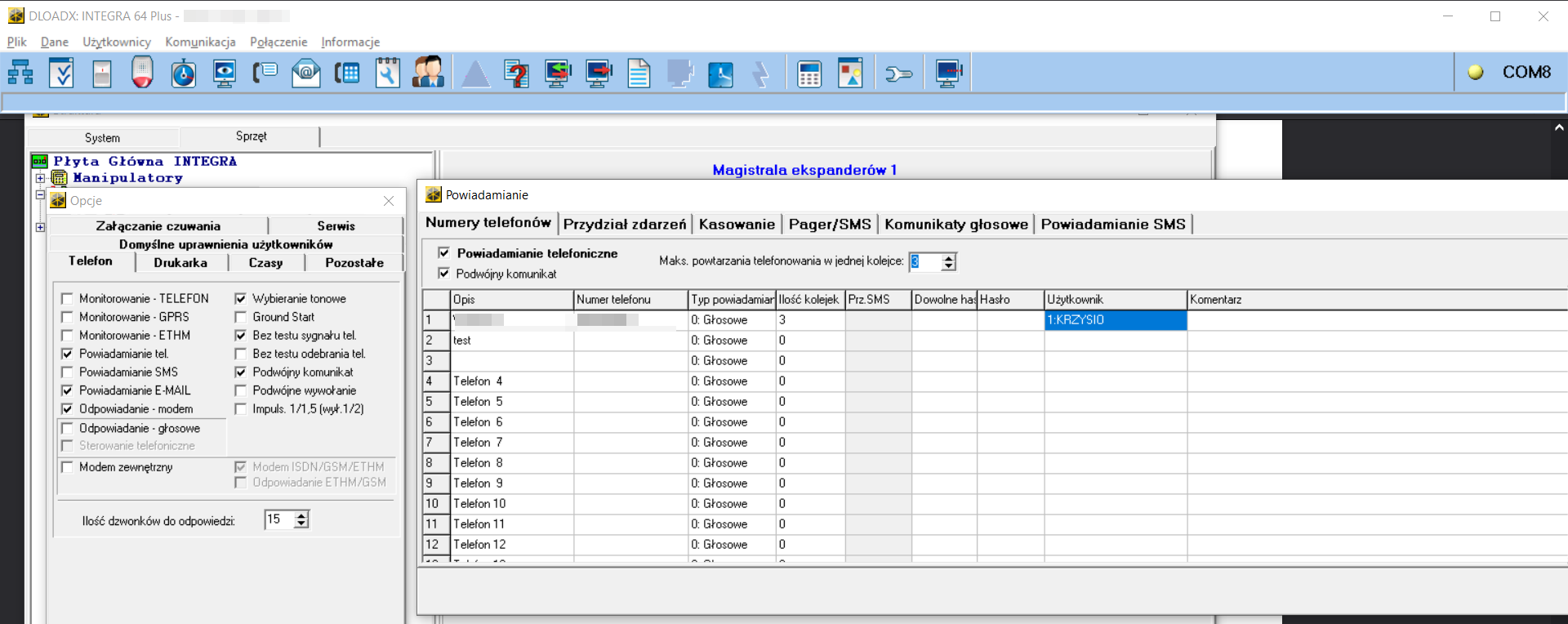This screenshot has width=1568, height=624.
Task: Click the service notepad wrench icon
Action: tap(388, 73)
